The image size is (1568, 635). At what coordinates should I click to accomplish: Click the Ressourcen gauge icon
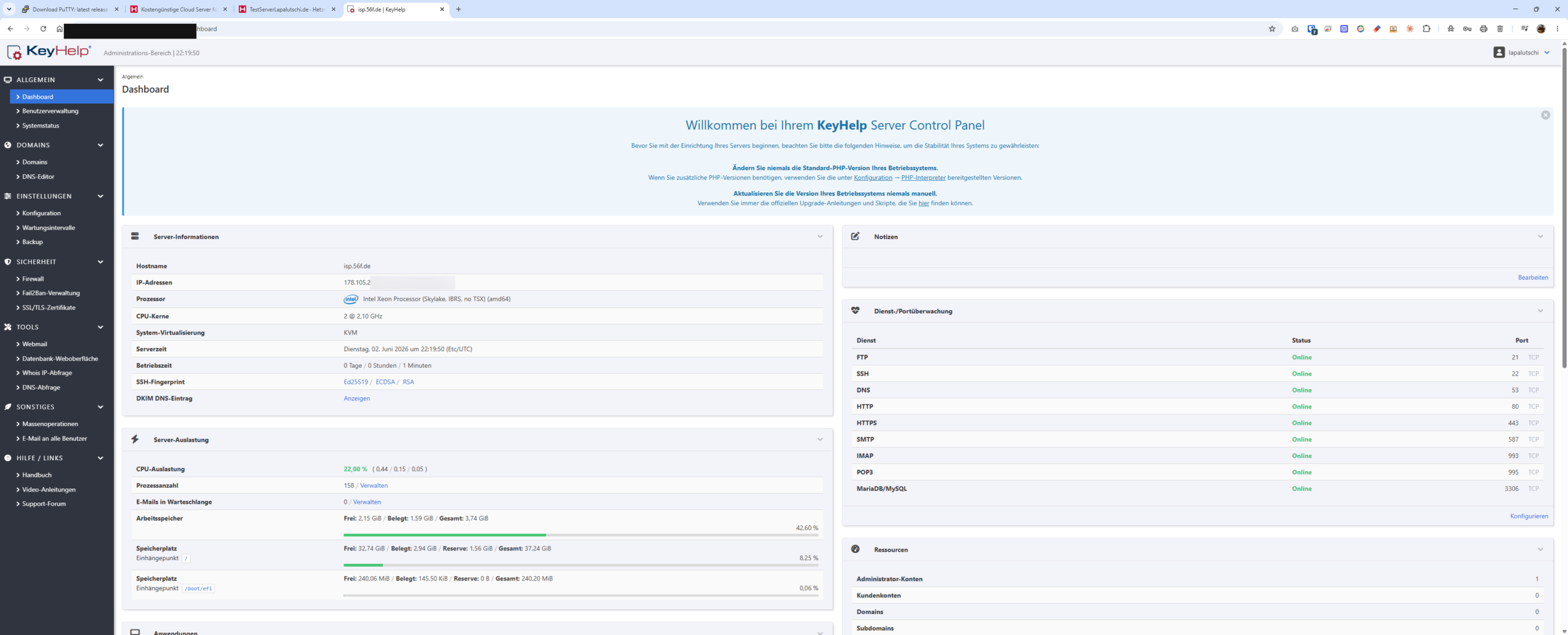(855, 549)
